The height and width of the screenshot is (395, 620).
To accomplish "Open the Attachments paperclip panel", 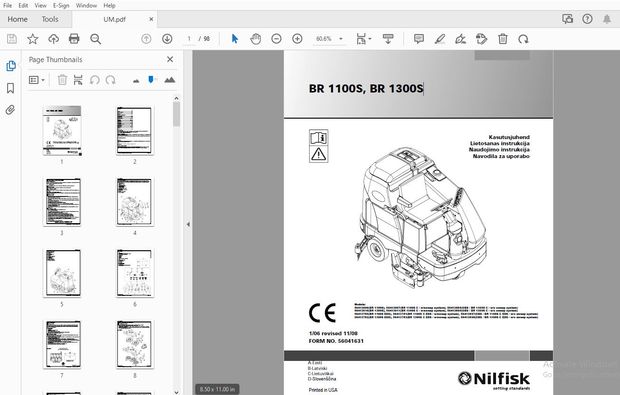I will tap(11, 110).
